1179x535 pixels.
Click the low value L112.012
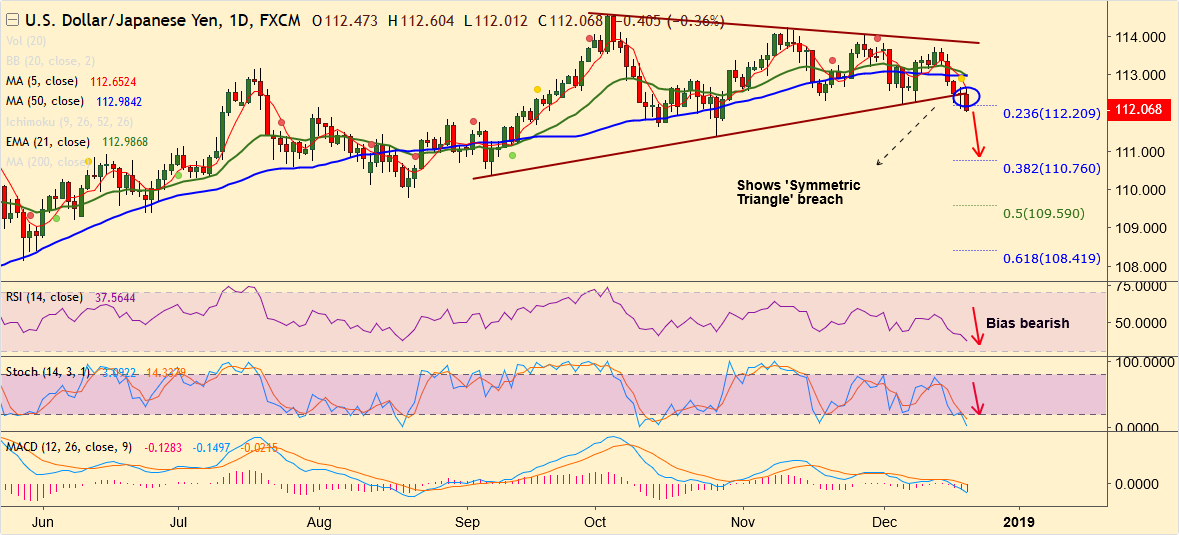coord(495,20)
